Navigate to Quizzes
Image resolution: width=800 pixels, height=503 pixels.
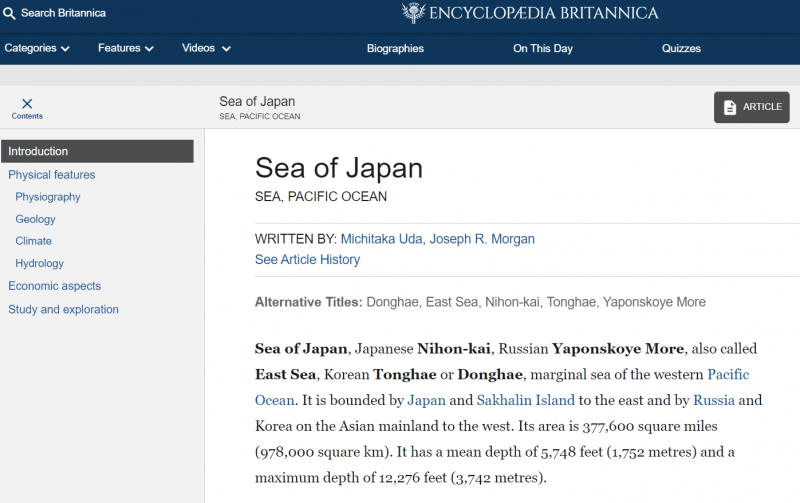681,48
